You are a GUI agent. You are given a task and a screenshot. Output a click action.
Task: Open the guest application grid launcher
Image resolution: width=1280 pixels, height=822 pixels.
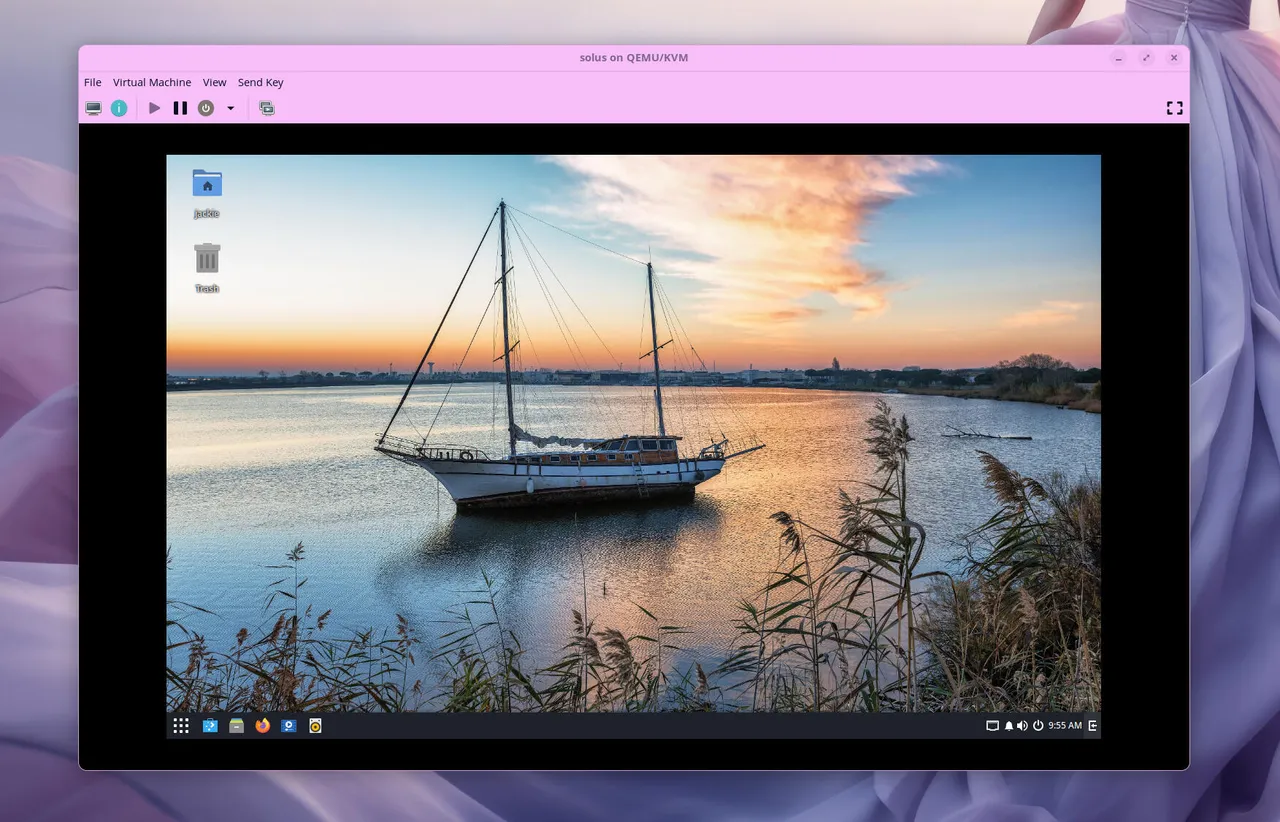(x=181, y=726)
